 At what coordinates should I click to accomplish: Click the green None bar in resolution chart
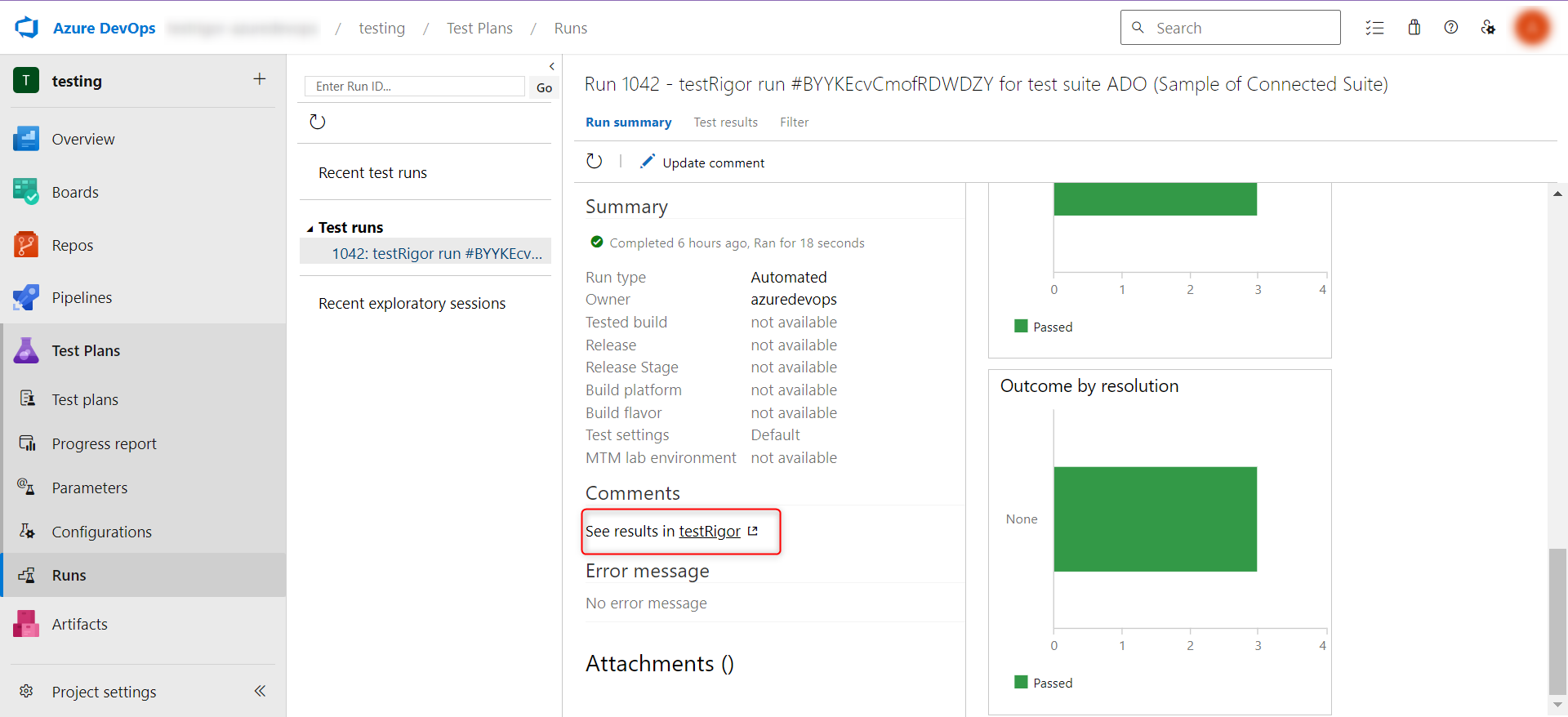coord(1155,519)
